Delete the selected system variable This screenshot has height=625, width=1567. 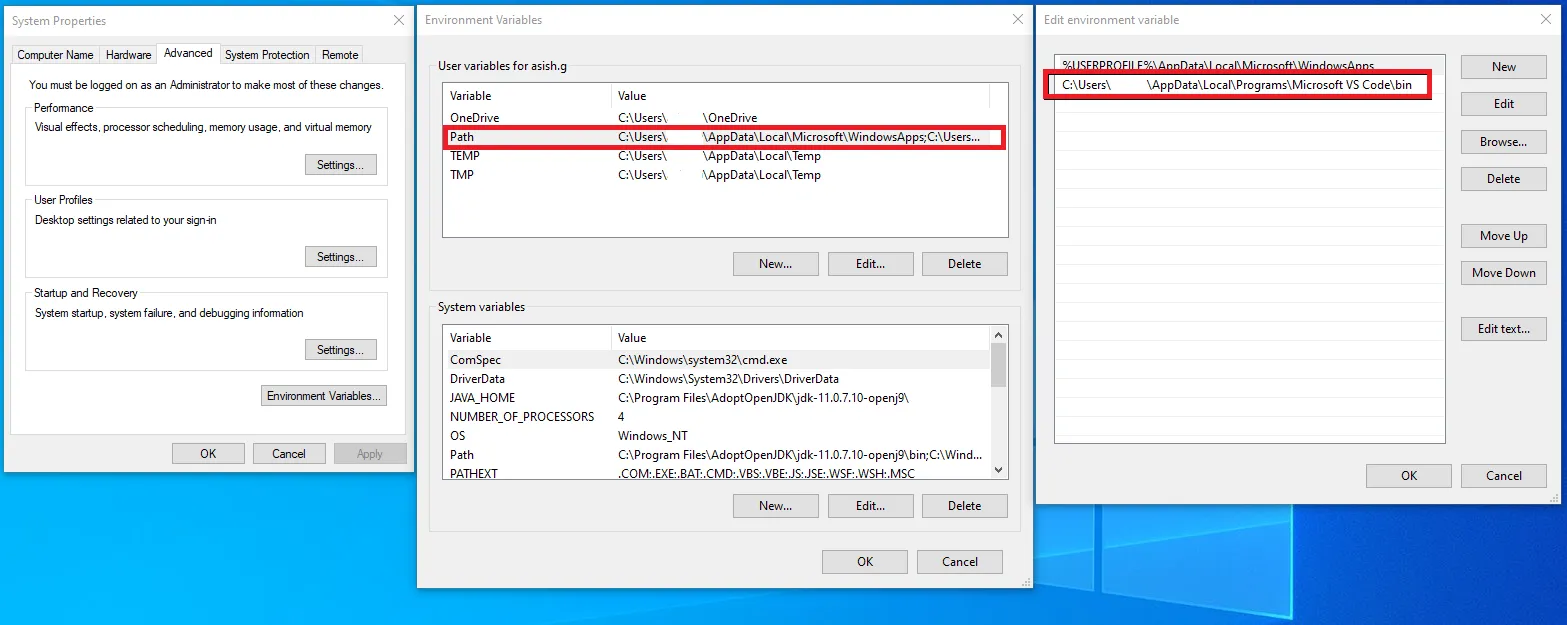[965, 506]
